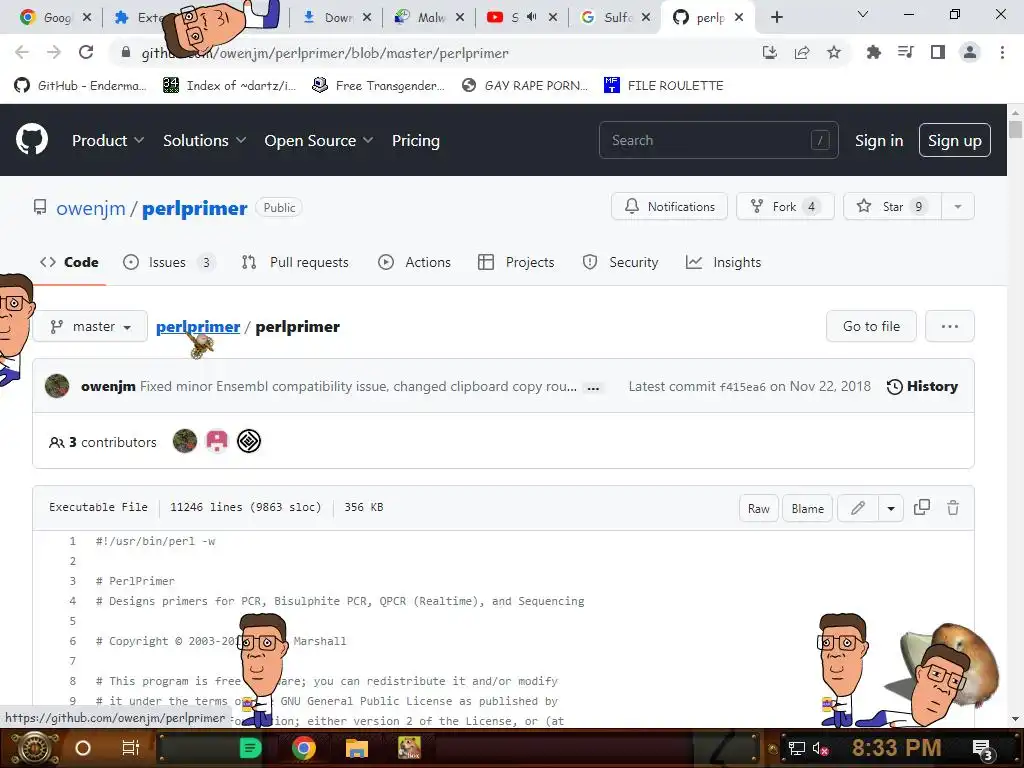1024x768 pixels.
Task: Click the page vertical scrollbar thumb
Action: [1015, 128]
